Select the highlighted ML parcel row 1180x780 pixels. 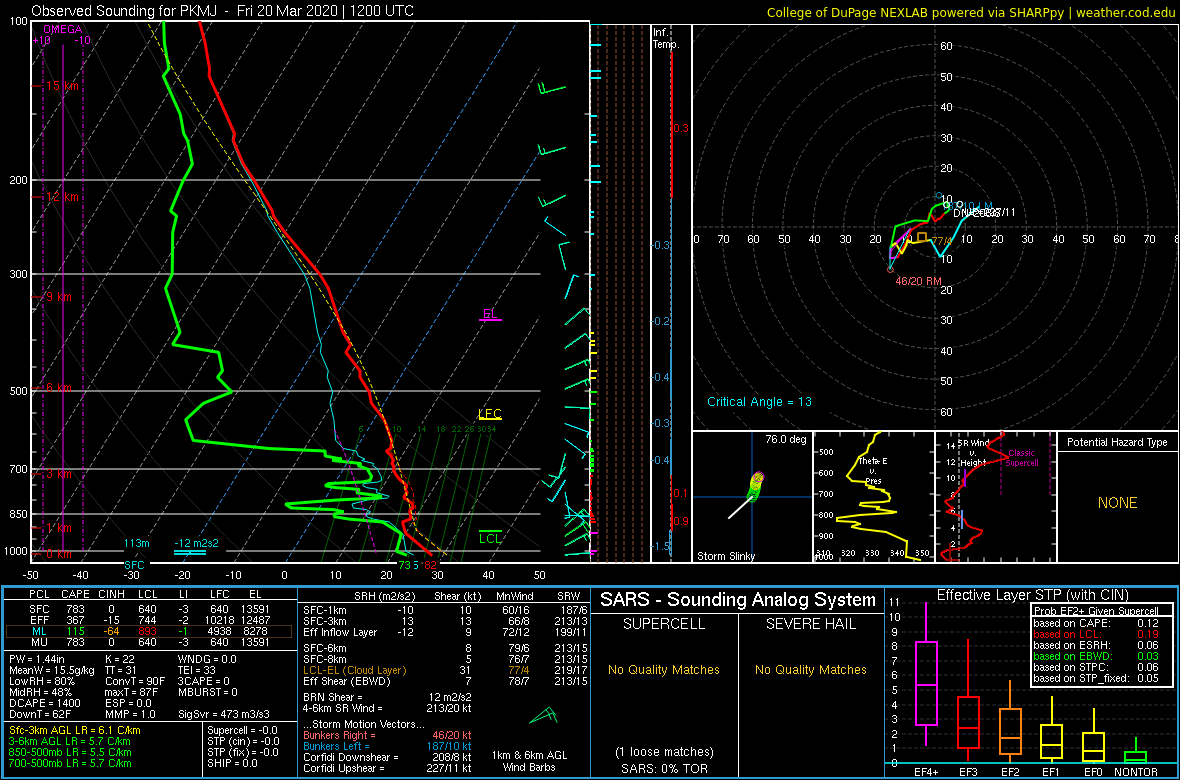tap(150, 631)
